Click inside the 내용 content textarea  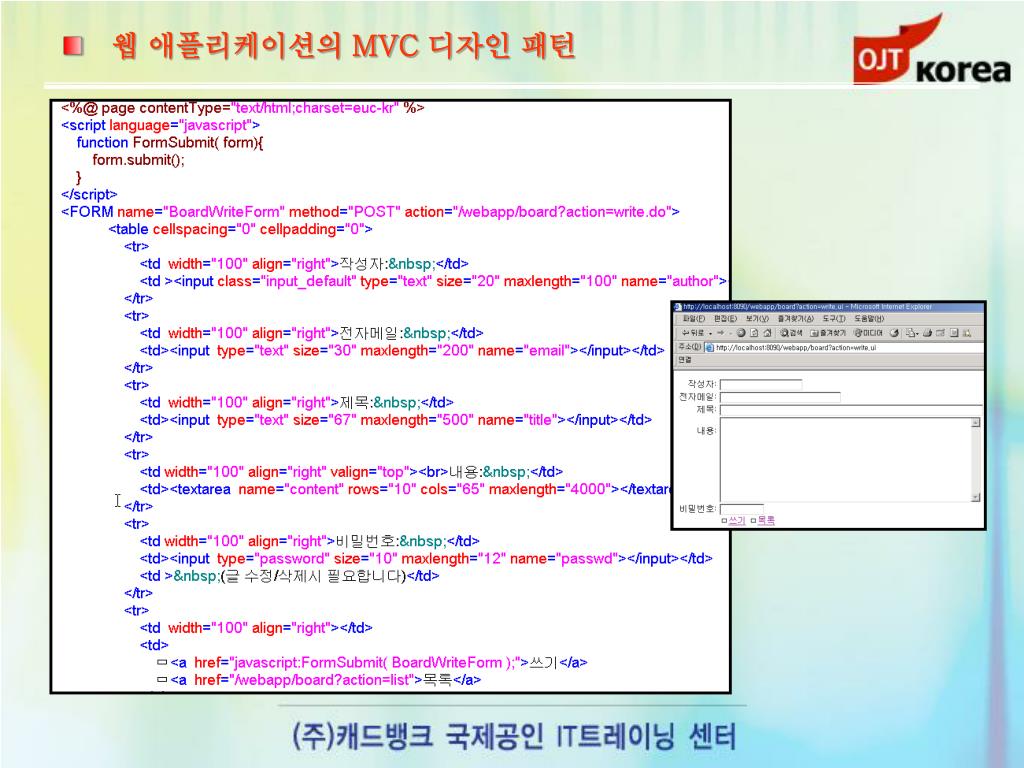pos(845,460)
